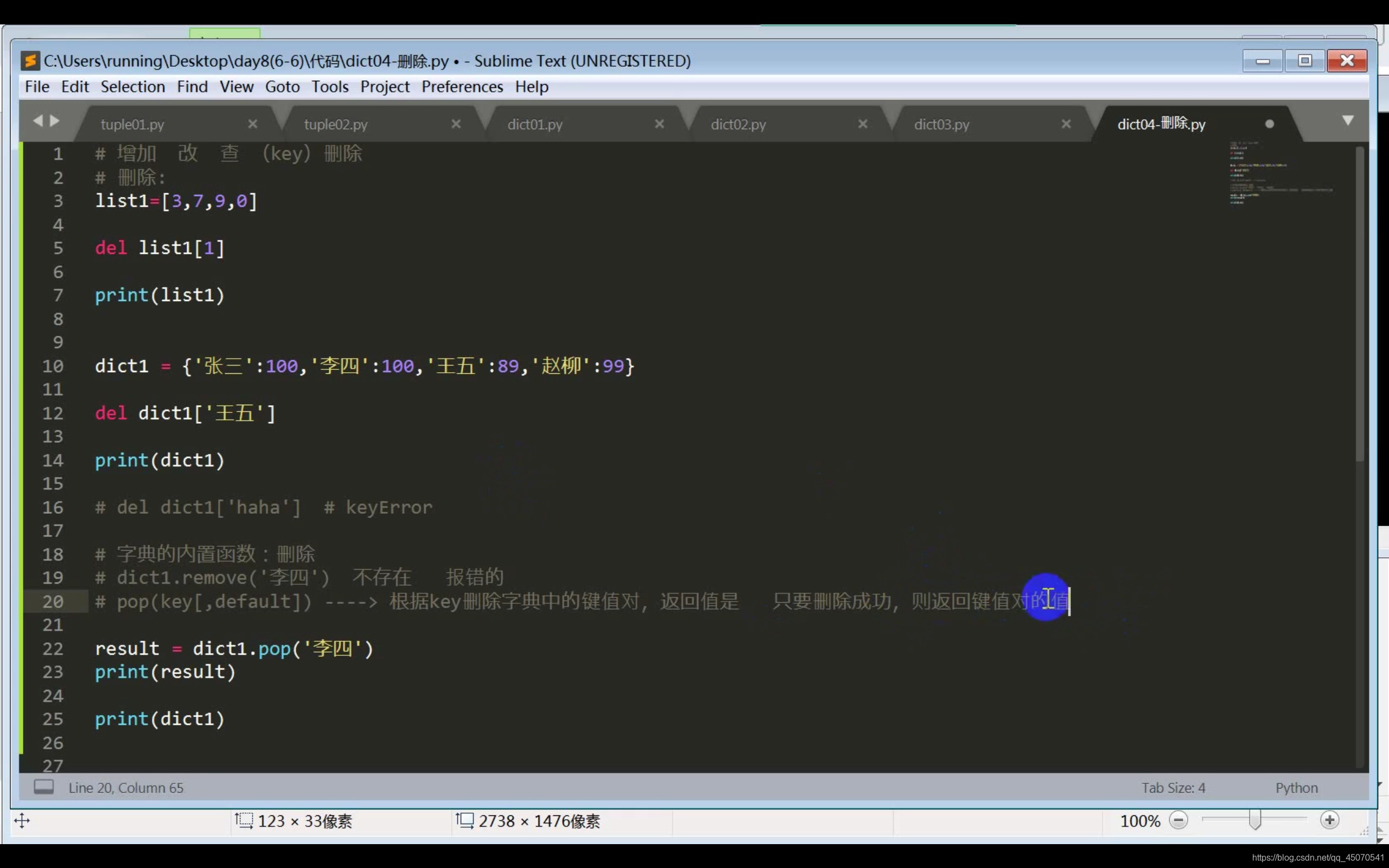Click the unsaved dot on dict04 tab
Screen dimensions: 1389x868
pyautogui.click(x=1270, y=124)
